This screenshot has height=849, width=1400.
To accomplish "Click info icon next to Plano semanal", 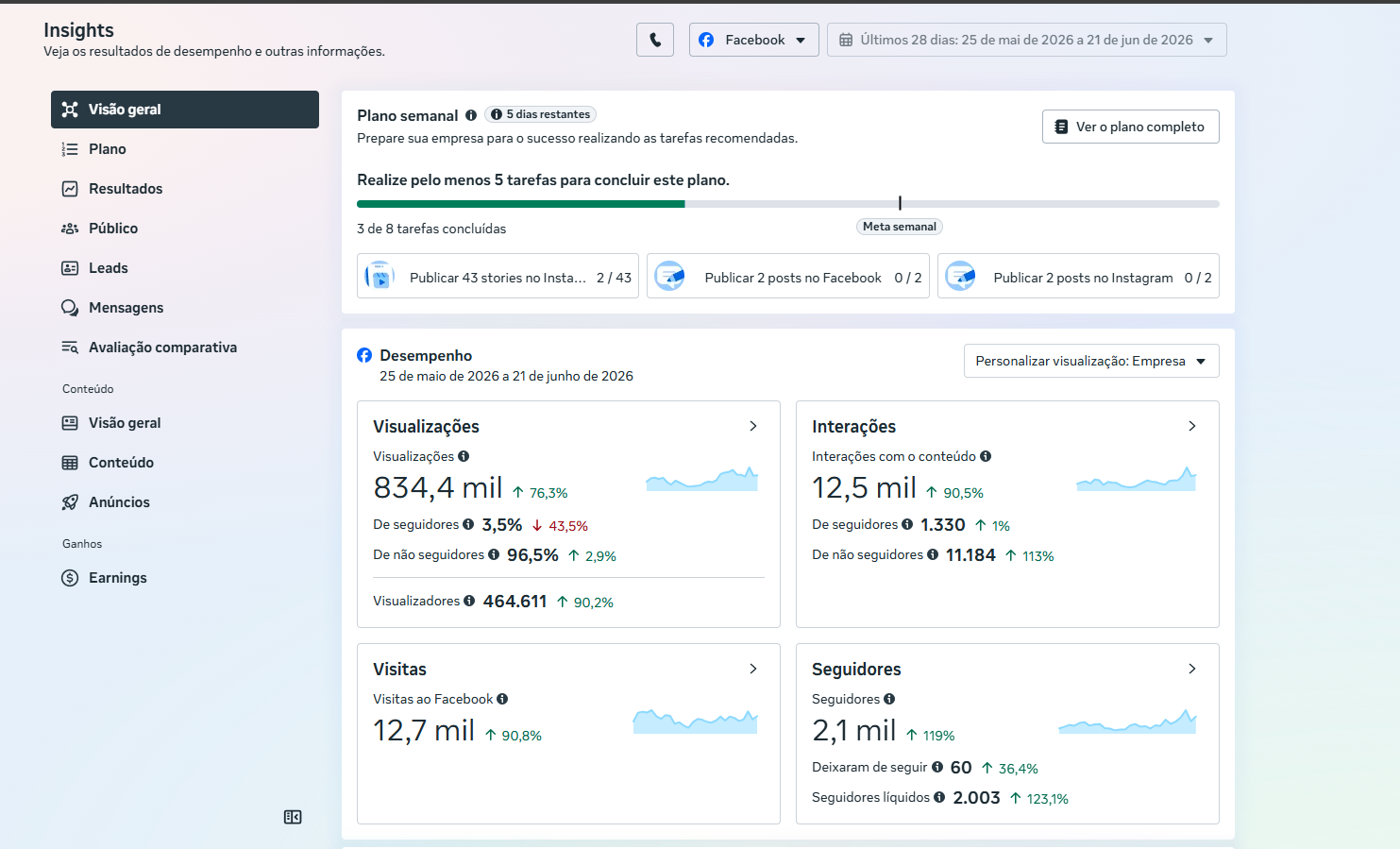I will click(x=471, y=115).
